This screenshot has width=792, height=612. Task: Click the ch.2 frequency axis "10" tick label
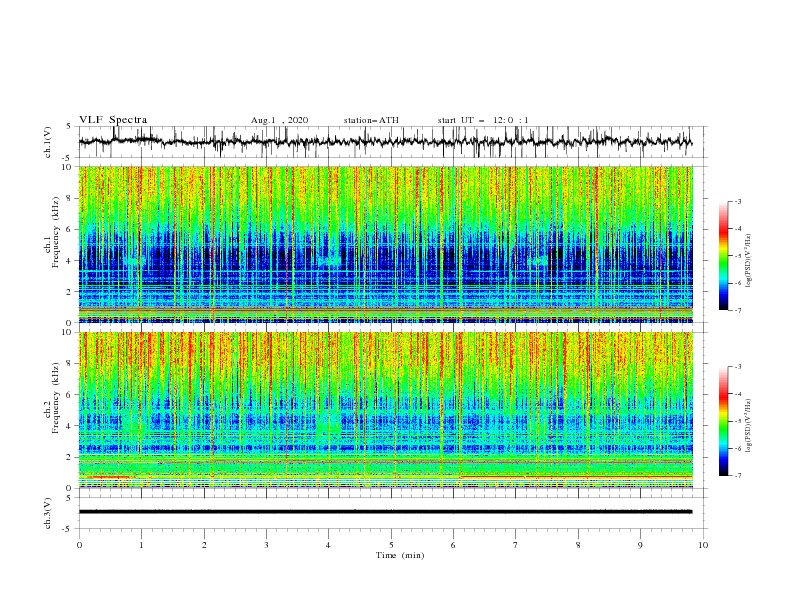(69, 332)
